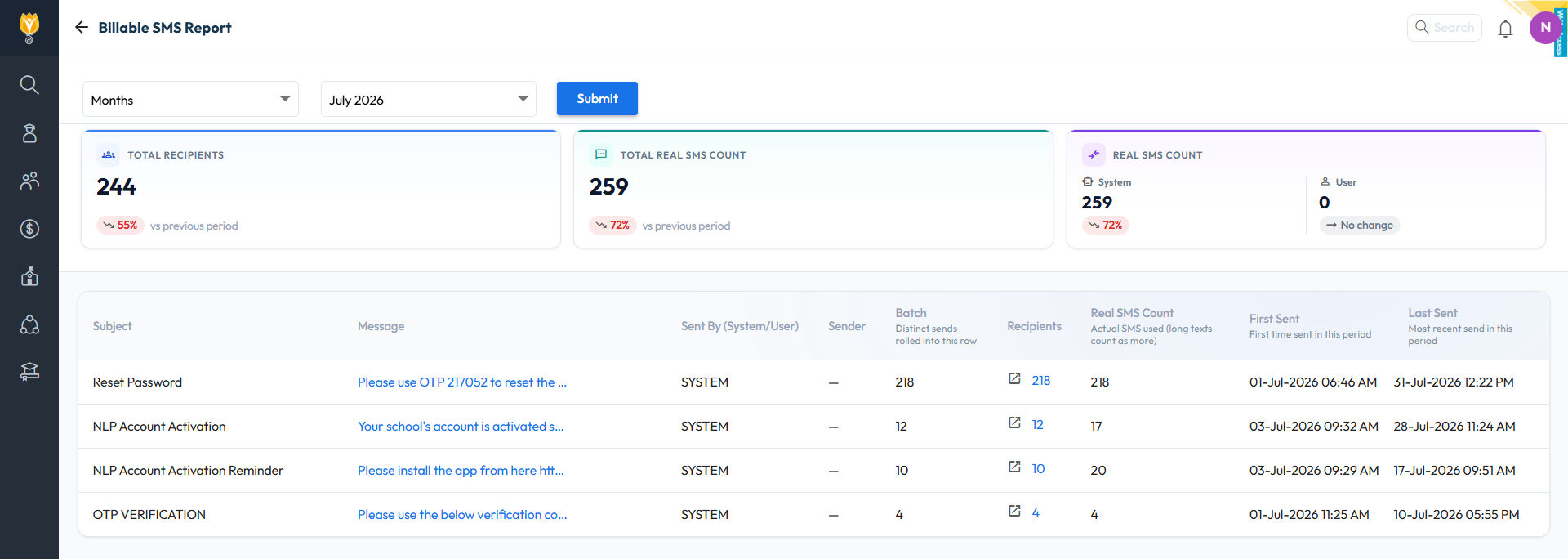The image size is (1568, 559).
Task: Open the July 2026 month dropdown
Action: point(429,99)
